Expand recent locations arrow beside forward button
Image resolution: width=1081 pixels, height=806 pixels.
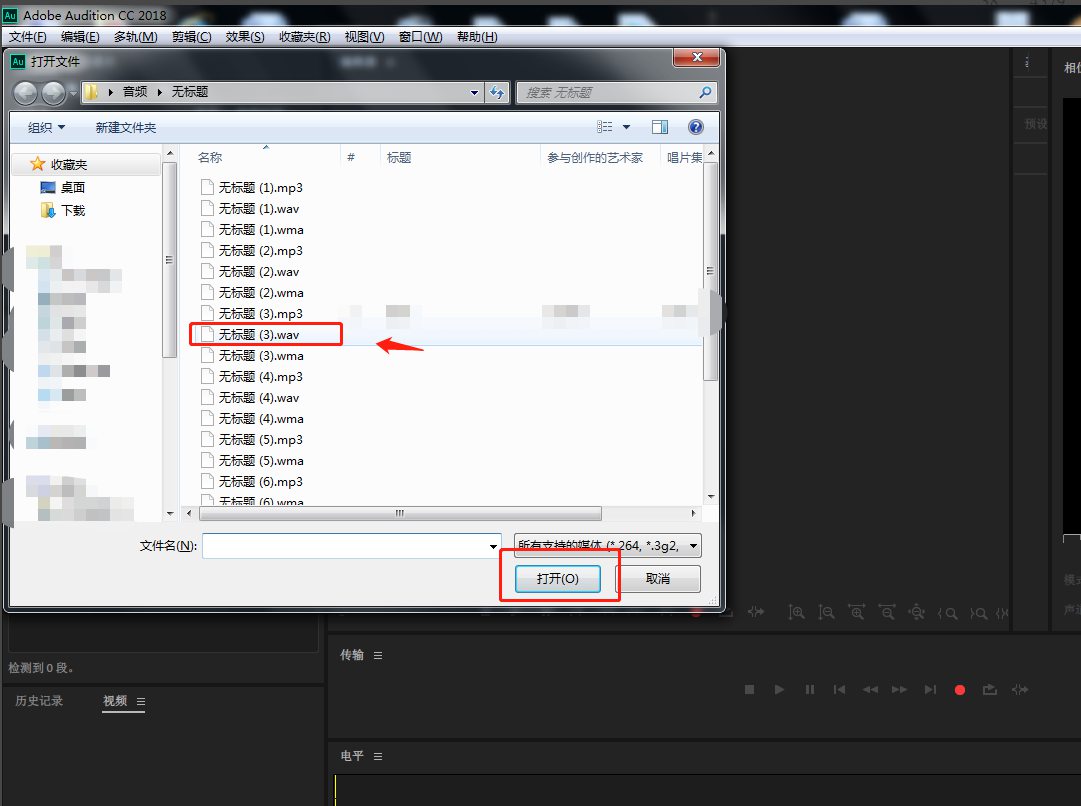click(x=73, y=93)
